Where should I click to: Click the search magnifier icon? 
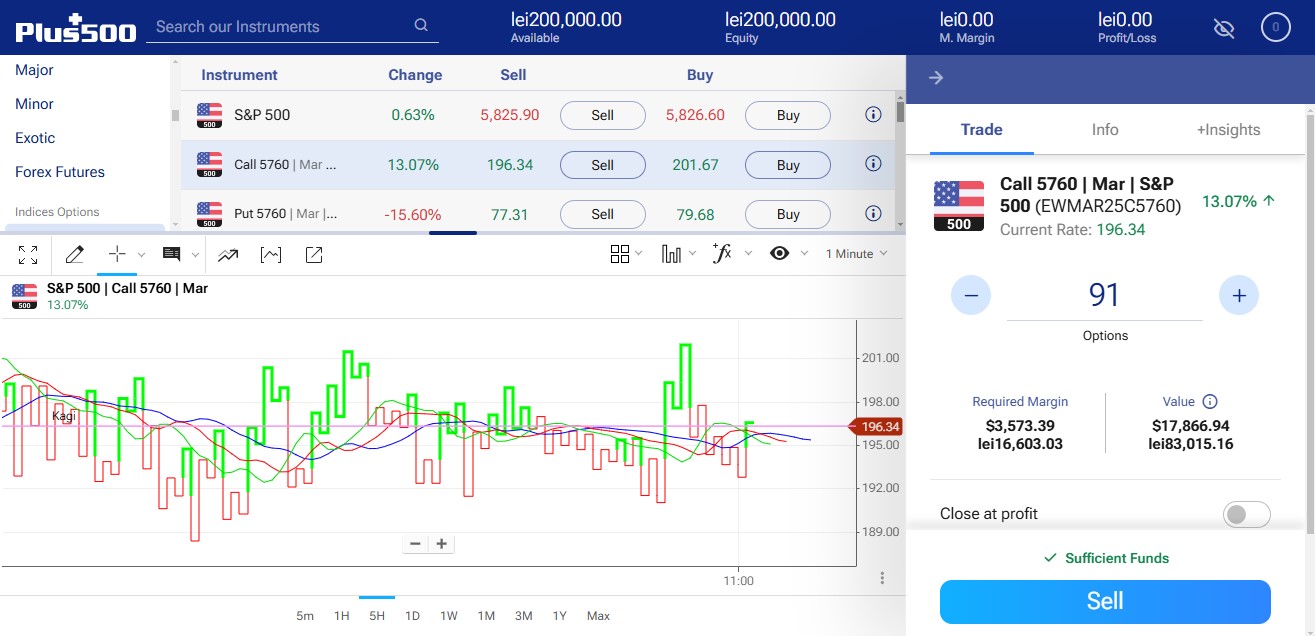pos(421,26)
